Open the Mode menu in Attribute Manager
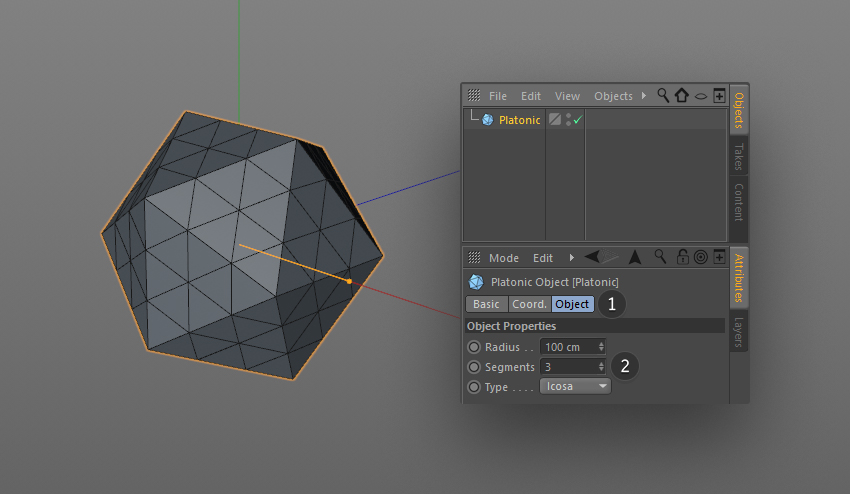 (504, 258)
